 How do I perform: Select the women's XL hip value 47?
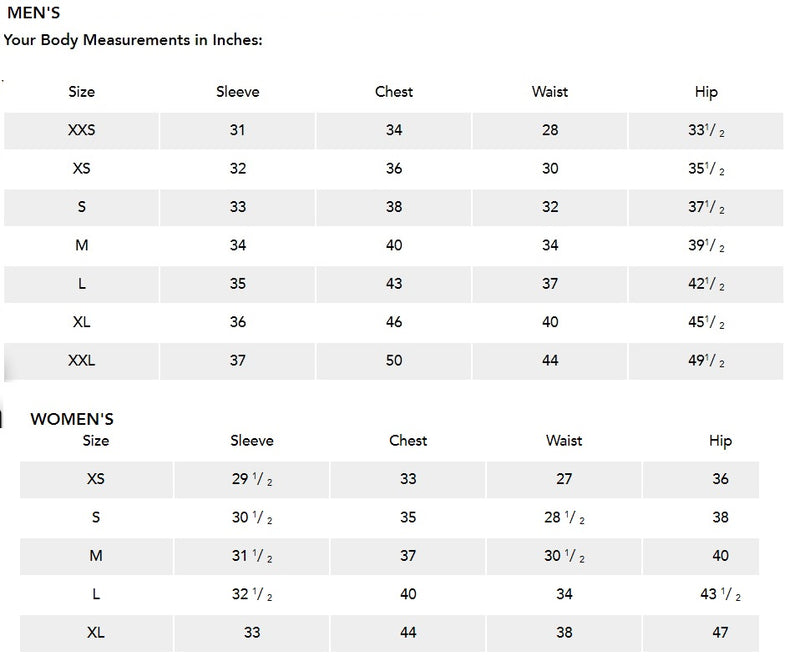[x=720, y=633]
